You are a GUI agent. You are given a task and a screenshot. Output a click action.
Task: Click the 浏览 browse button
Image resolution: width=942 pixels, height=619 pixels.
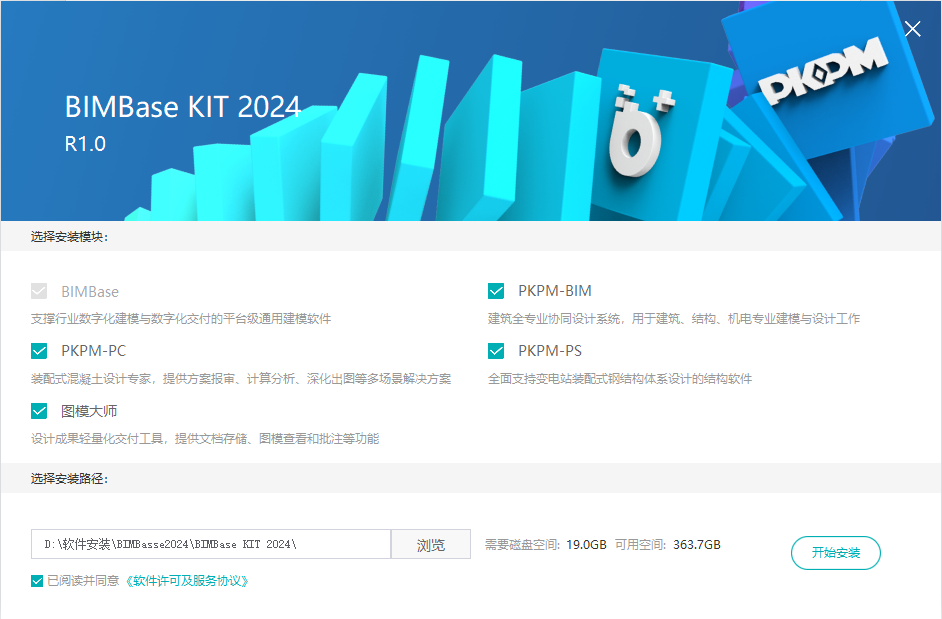(x=431, y=544)
